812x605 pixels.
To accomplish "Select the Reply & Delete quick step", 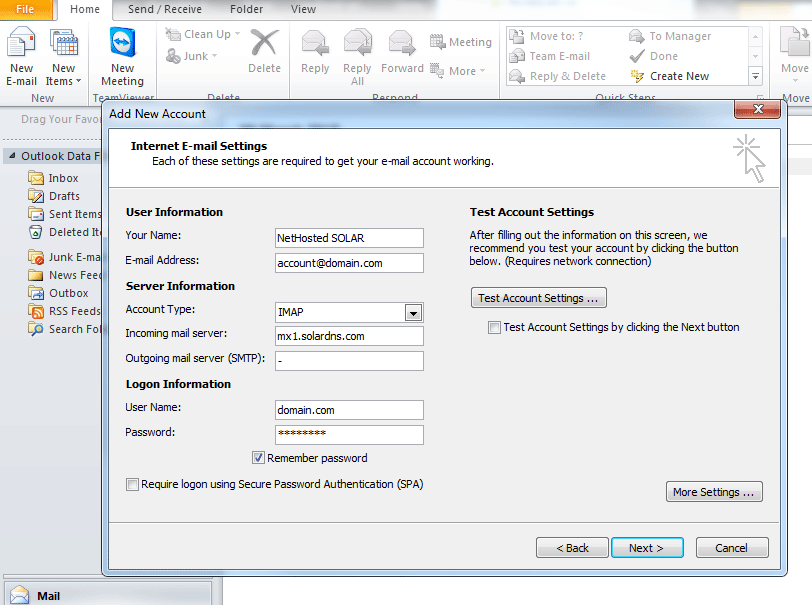I will click(558, 76).
